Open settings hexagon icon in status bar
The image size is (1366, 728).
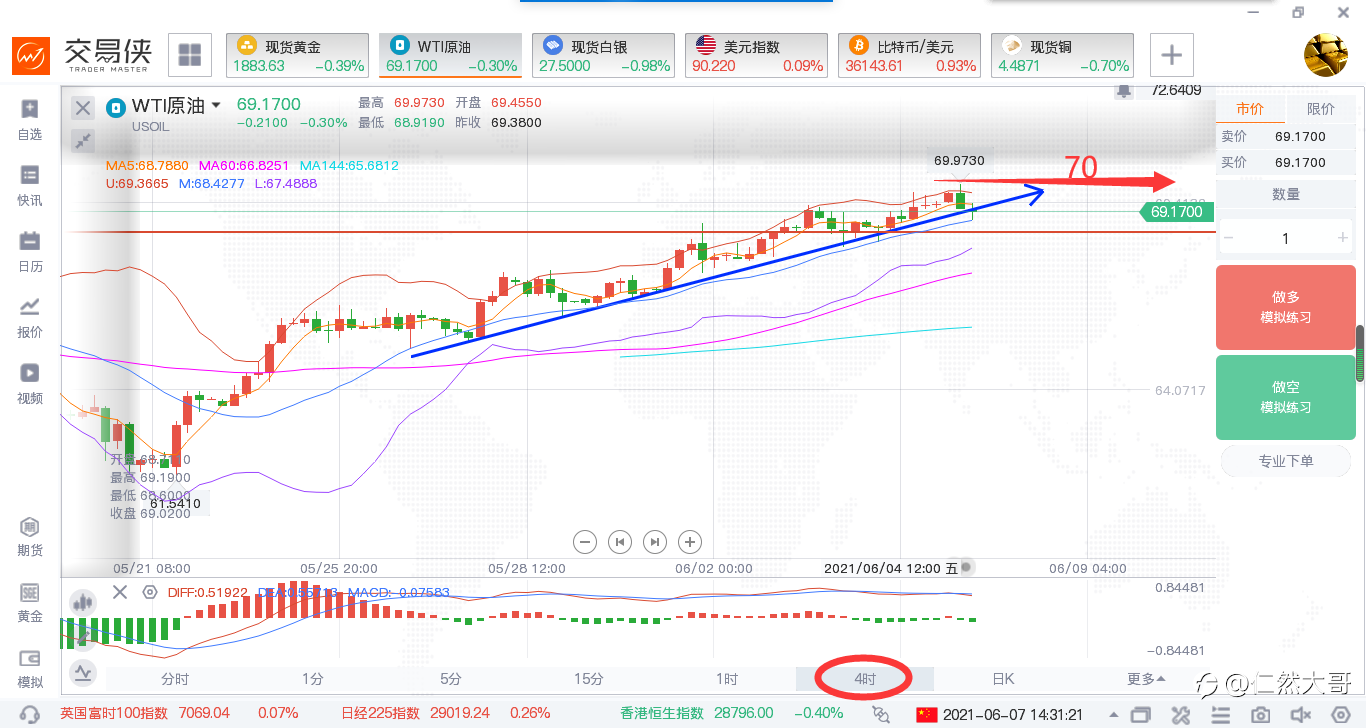(1341, 714)
